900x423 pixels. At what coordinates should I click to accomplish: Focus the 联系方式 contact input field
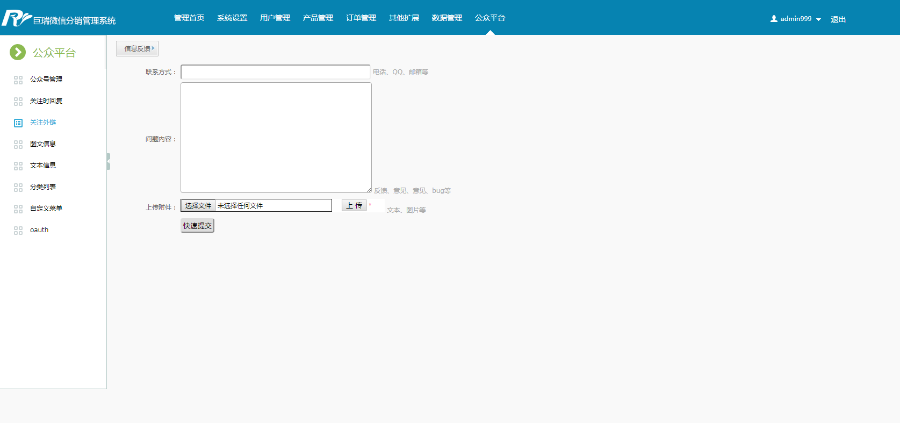coord(276,72)
